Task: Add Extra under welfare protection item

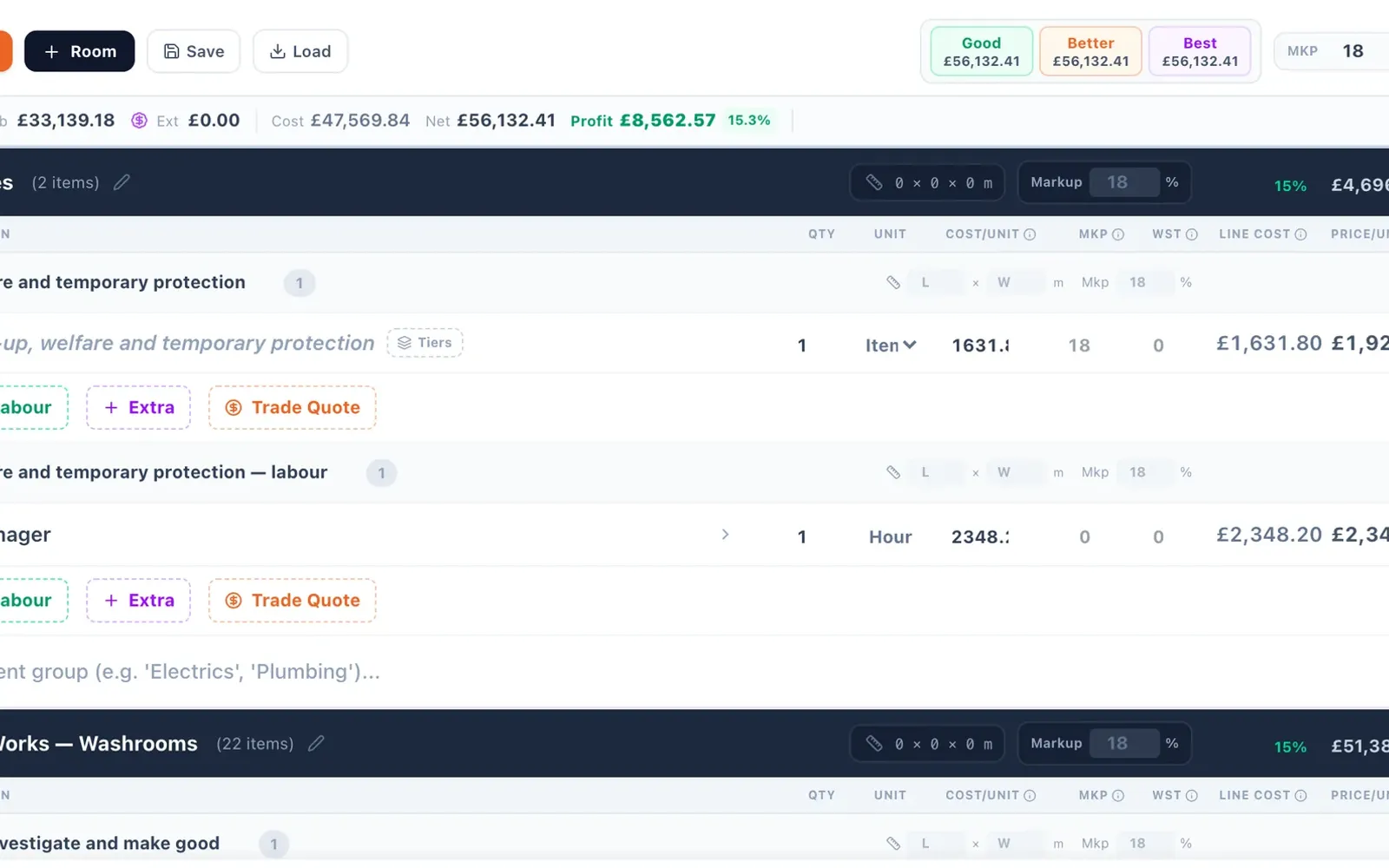Action: pos(138,407)
